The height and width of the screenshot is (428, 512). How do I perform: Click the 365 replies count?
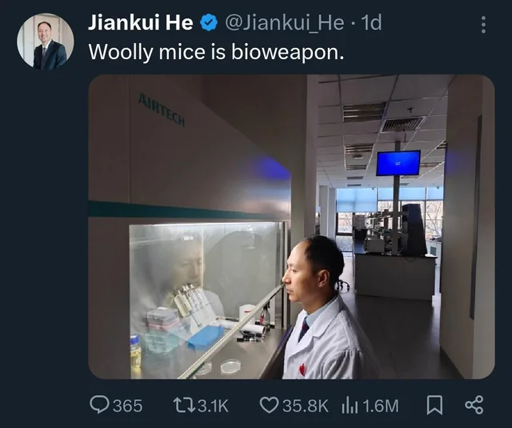127,406
